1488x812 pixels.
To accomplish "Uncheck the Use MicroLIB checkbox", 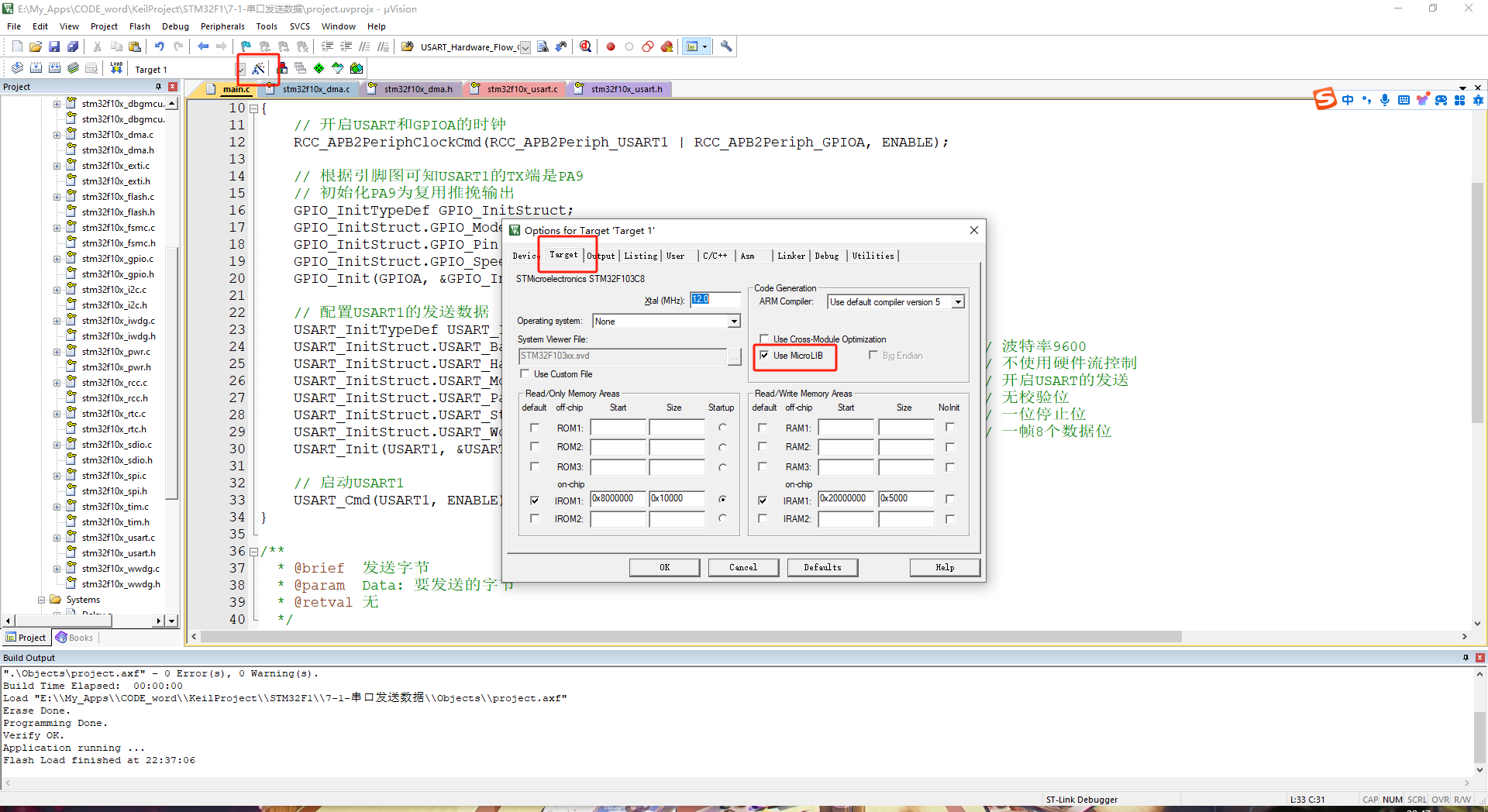I will (x=765, y=356).
